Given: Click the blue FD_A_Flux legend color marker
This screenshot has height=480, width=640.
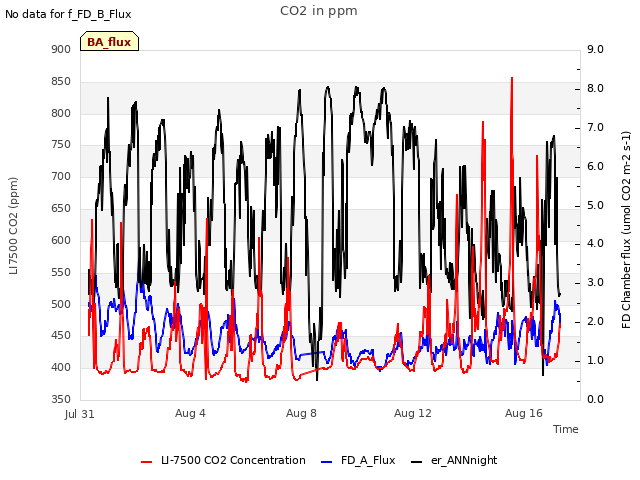Looking at the screenshot, I should (x=327, y=462).
